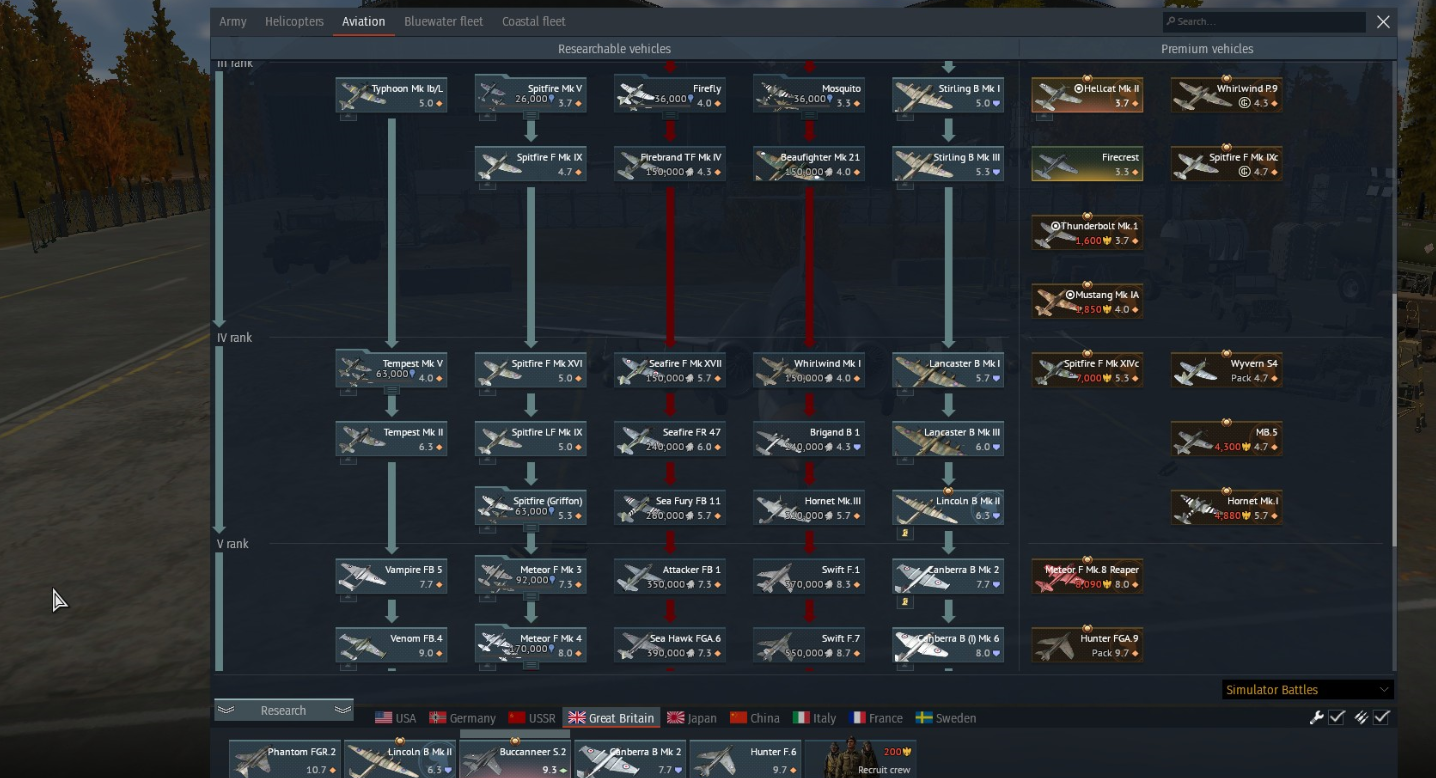Select the Sea Fury FB 11 aircraft

click(x=669, y=509)
